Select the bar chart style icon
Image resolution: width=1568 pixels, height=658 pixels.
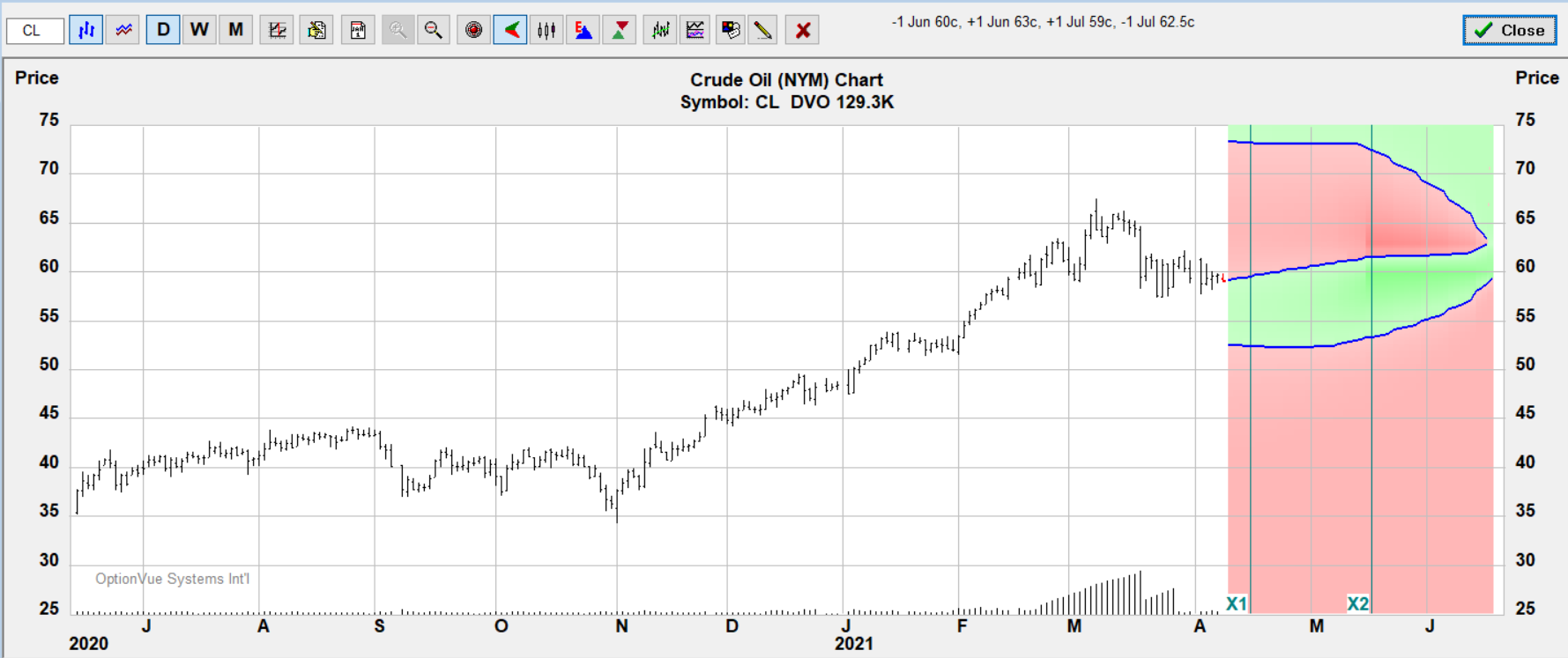(86, 30)
